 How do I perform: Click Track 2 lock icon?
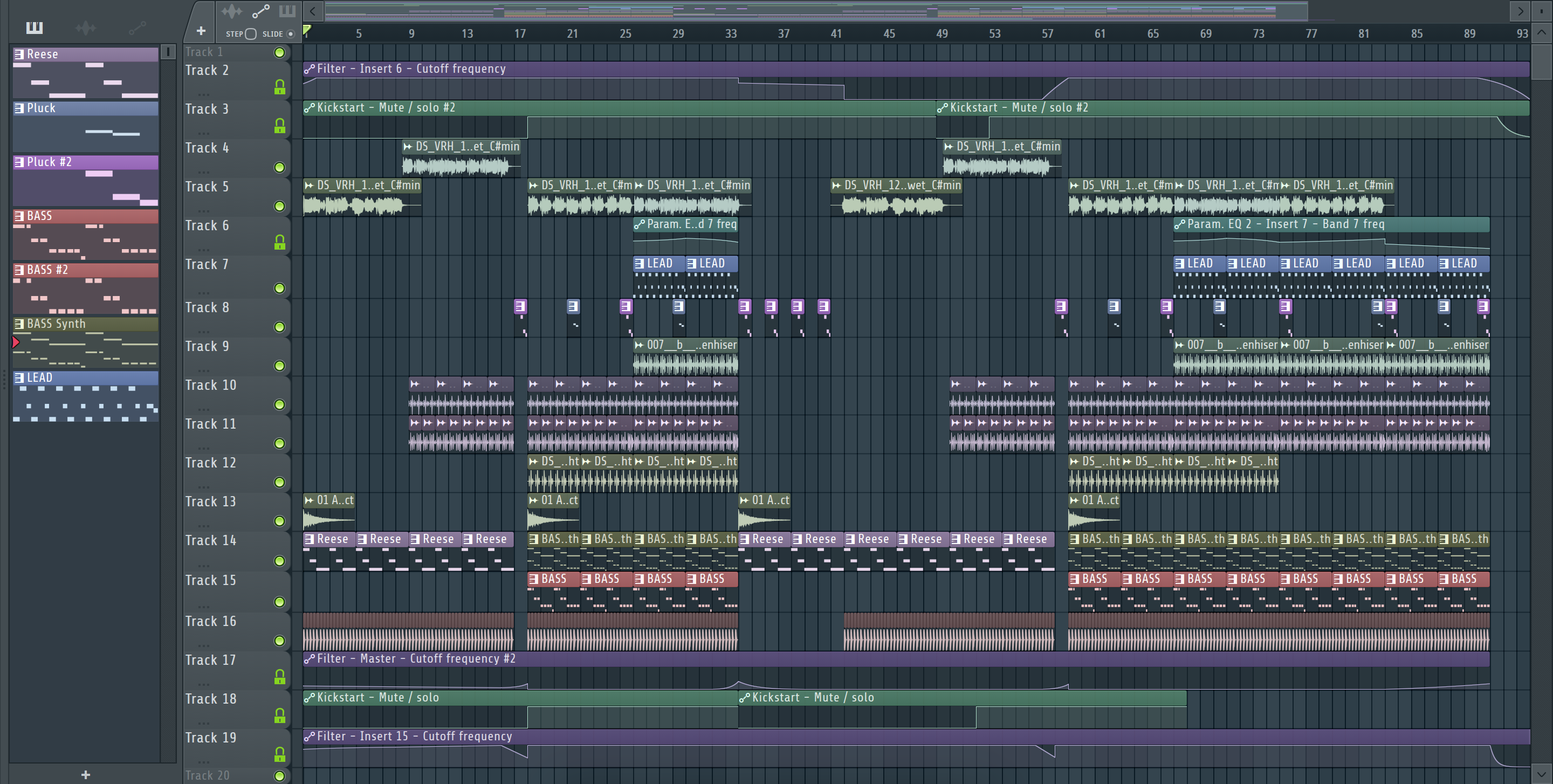[279, 87]
